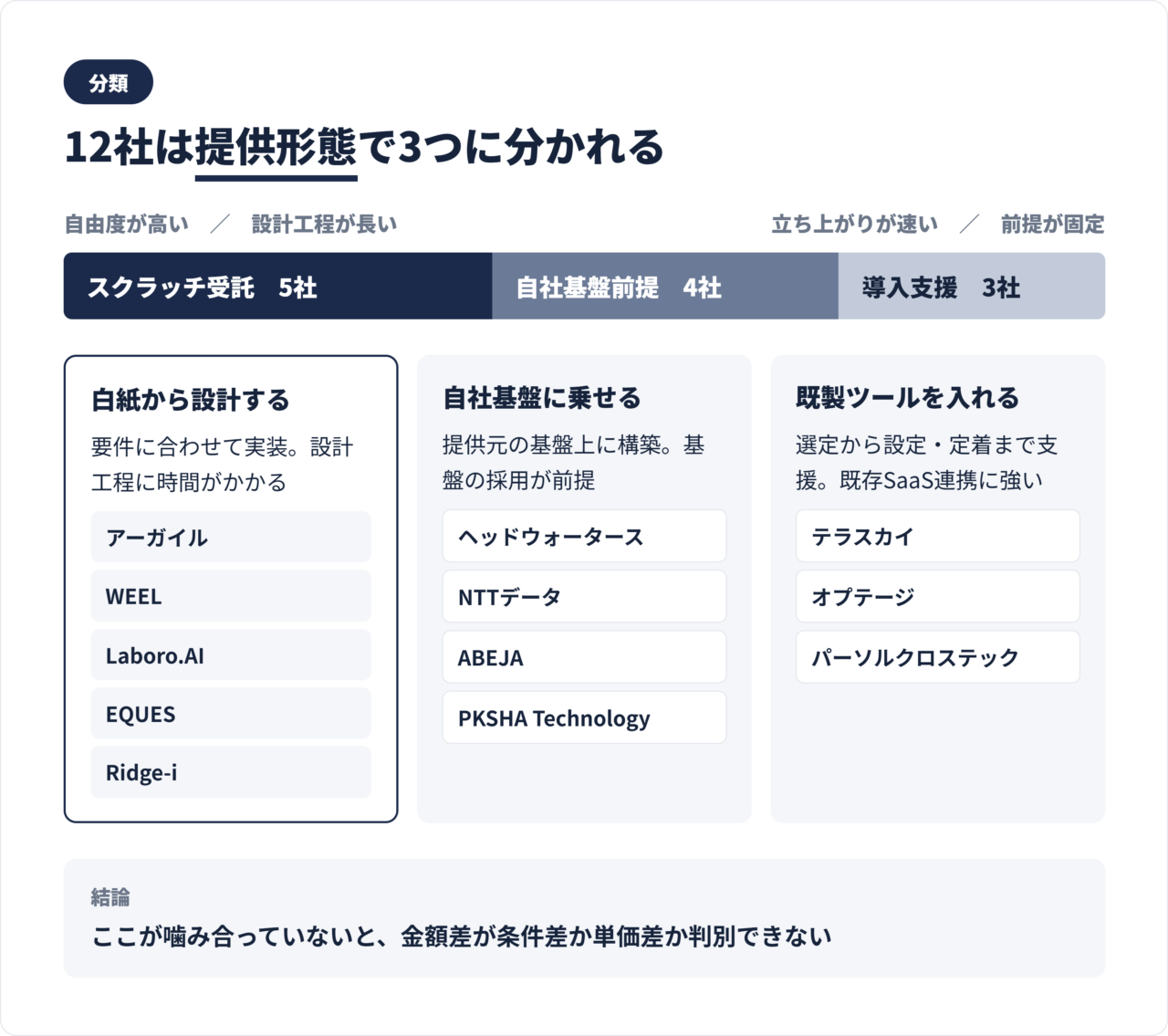Click the 設計工程が長い label
The width and height of the screenshot is (1168, 1036).
(x=324, y=224)
